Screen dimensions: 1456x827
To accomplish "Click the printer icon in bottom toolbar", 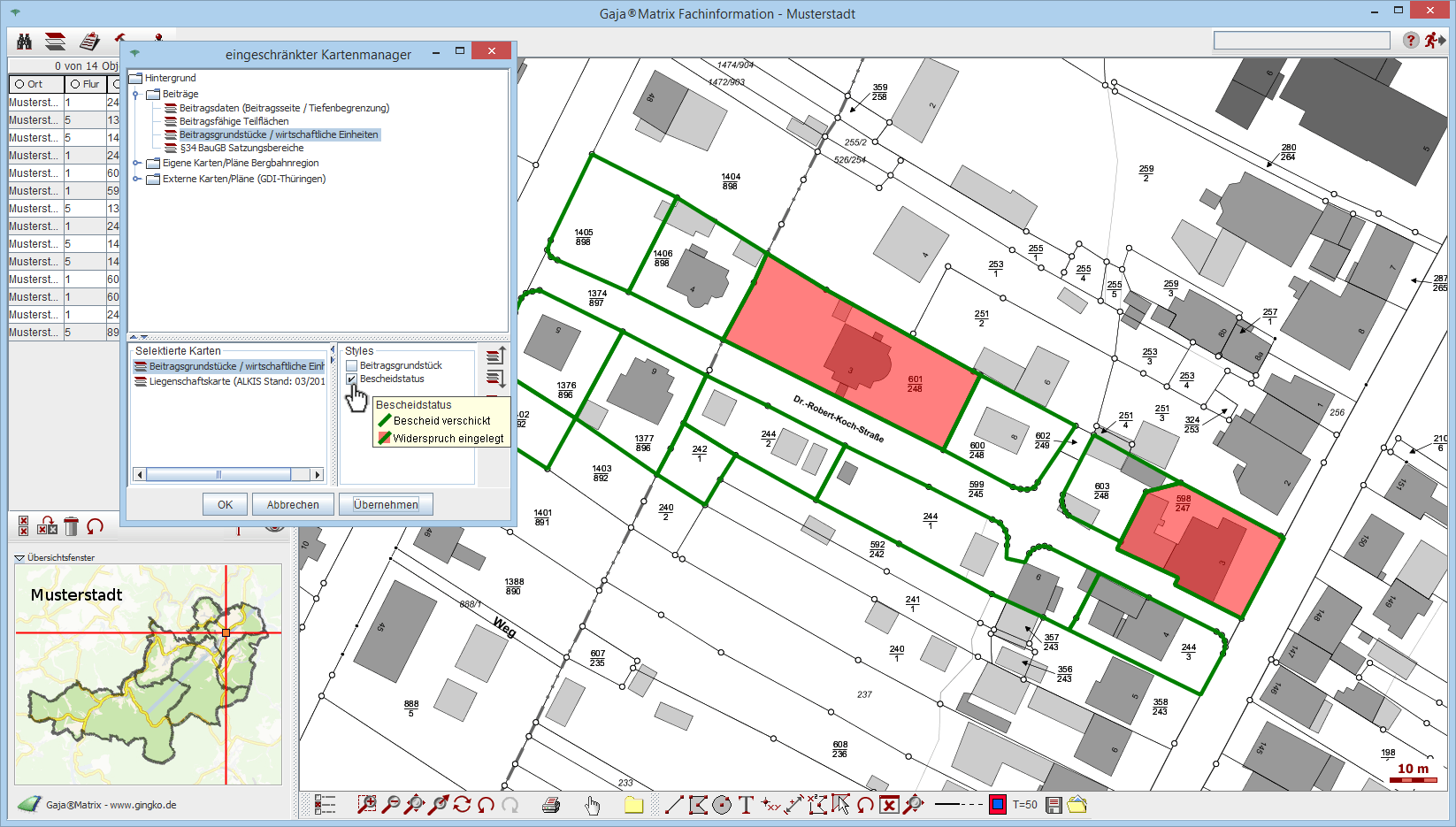I will click(x=551, y=805).
